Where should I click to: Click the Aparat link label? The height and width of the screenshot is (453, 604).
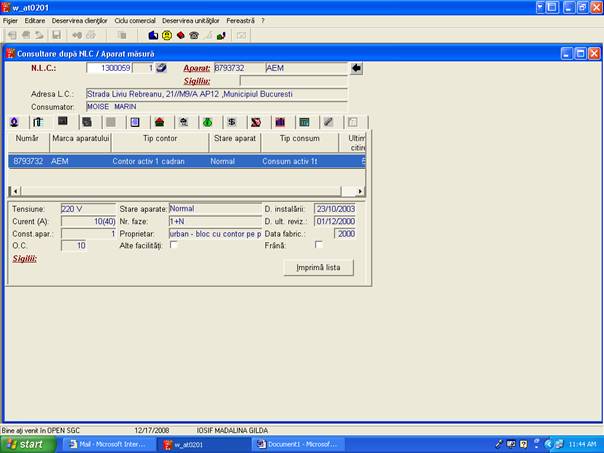[197, 68]
